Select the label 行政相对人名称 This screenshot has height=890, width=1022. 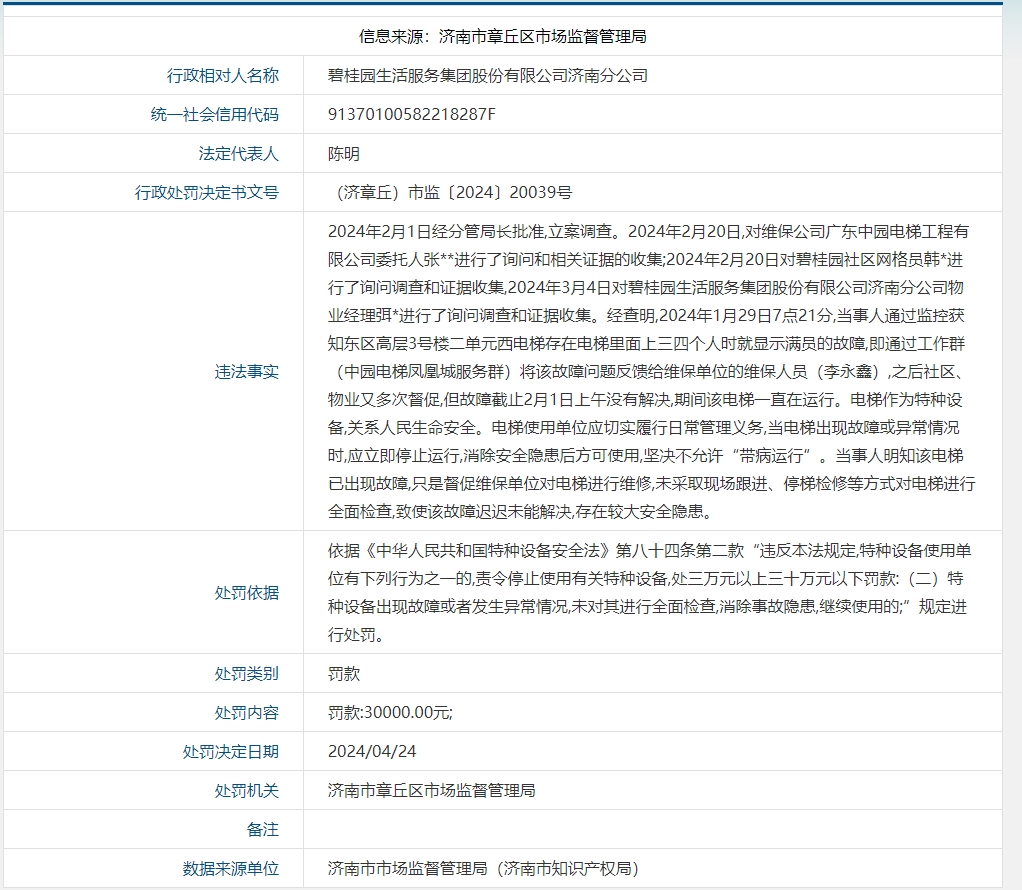pyautogui.click(x=223, y=76)
